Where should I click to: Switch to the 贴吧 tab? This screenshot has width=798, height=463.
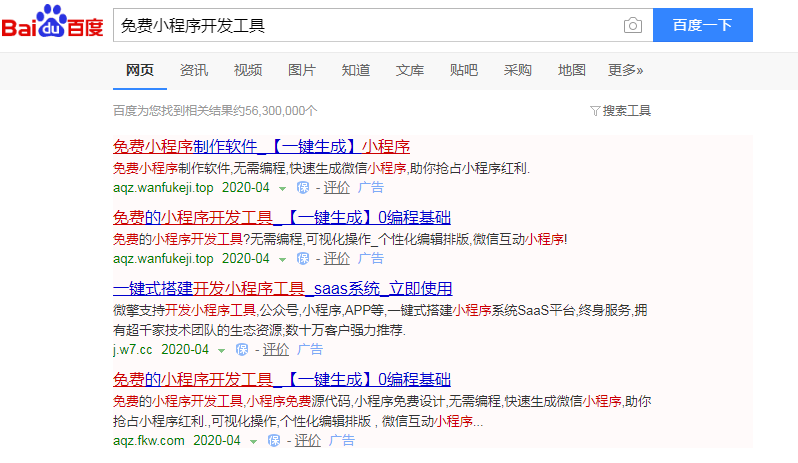coord(464,70)
